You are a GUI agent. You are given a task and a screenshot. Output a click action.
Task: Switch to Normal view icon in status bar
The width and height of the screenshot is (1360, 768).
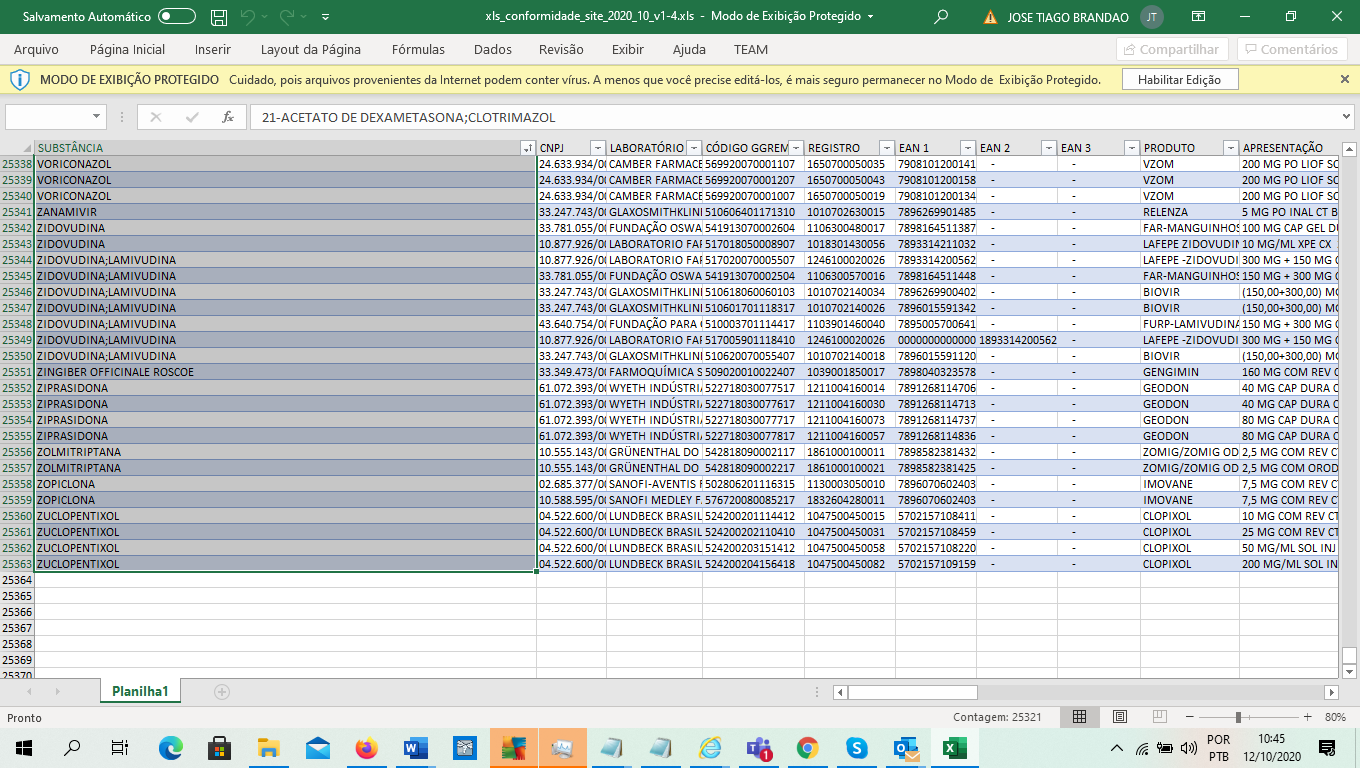1080,717
